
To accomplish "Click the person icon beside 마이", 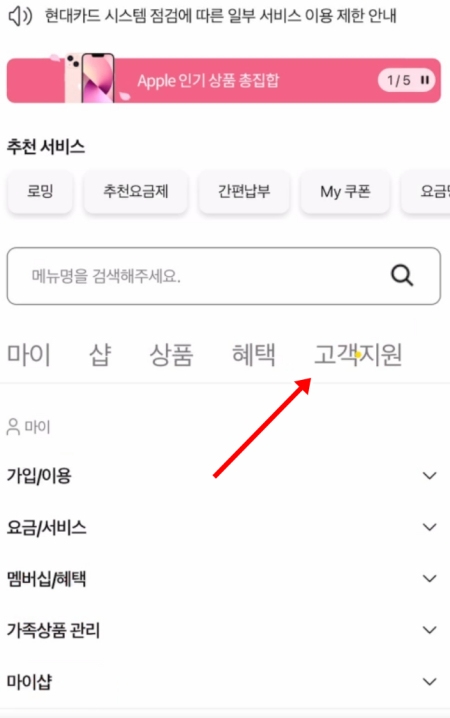I will click(13, 427).
